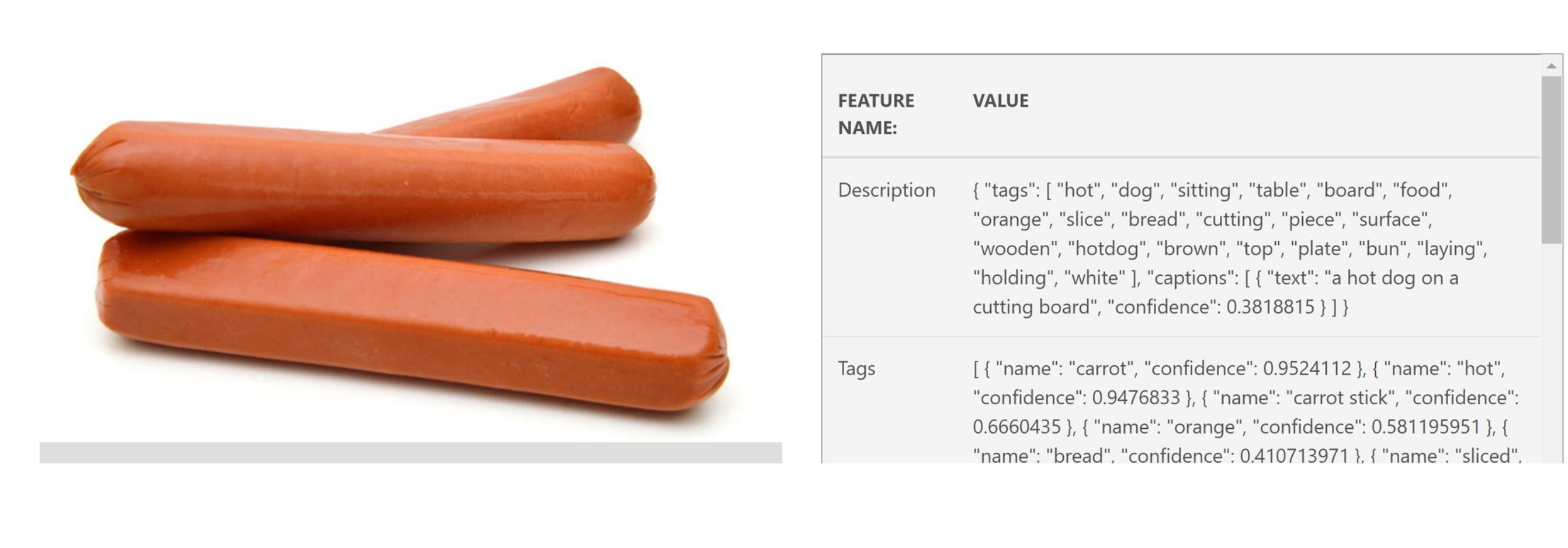Screen dimensions: 1568x548
Task: Click the results panel scrollbar thumb
Action: 1551,159
